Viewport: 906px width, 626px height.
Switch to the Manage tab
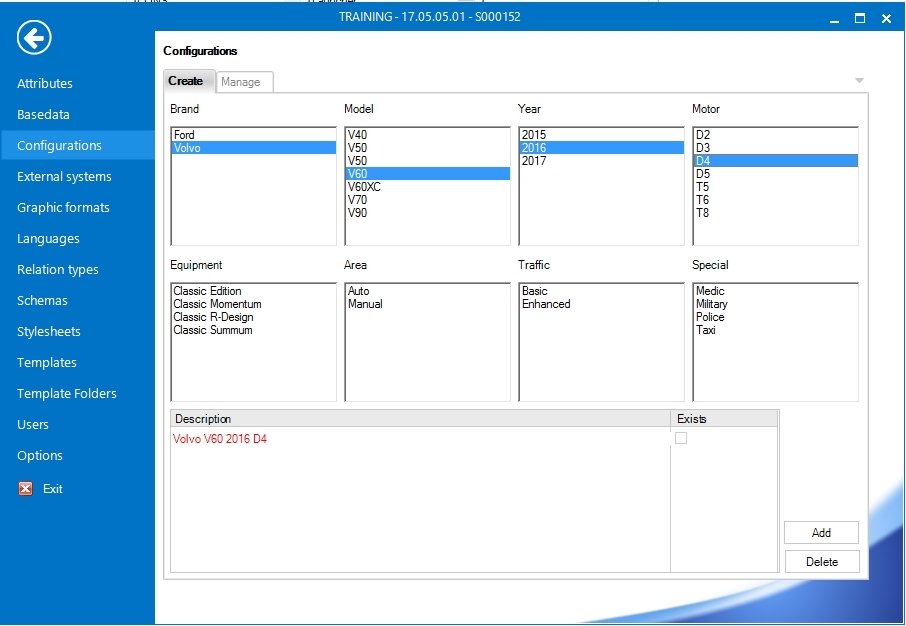pyautogui.click(x=241, y=82)
